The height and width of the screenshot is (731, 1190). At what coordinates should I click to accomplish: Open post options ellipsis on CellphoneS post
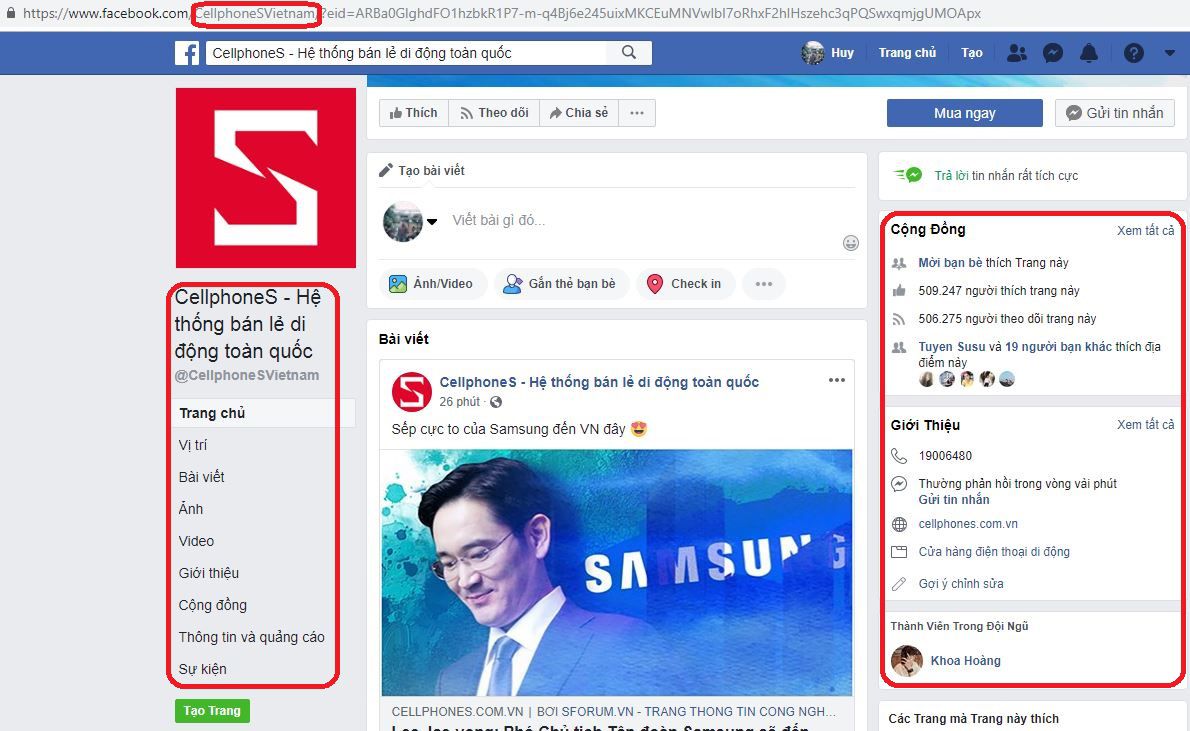836,380
